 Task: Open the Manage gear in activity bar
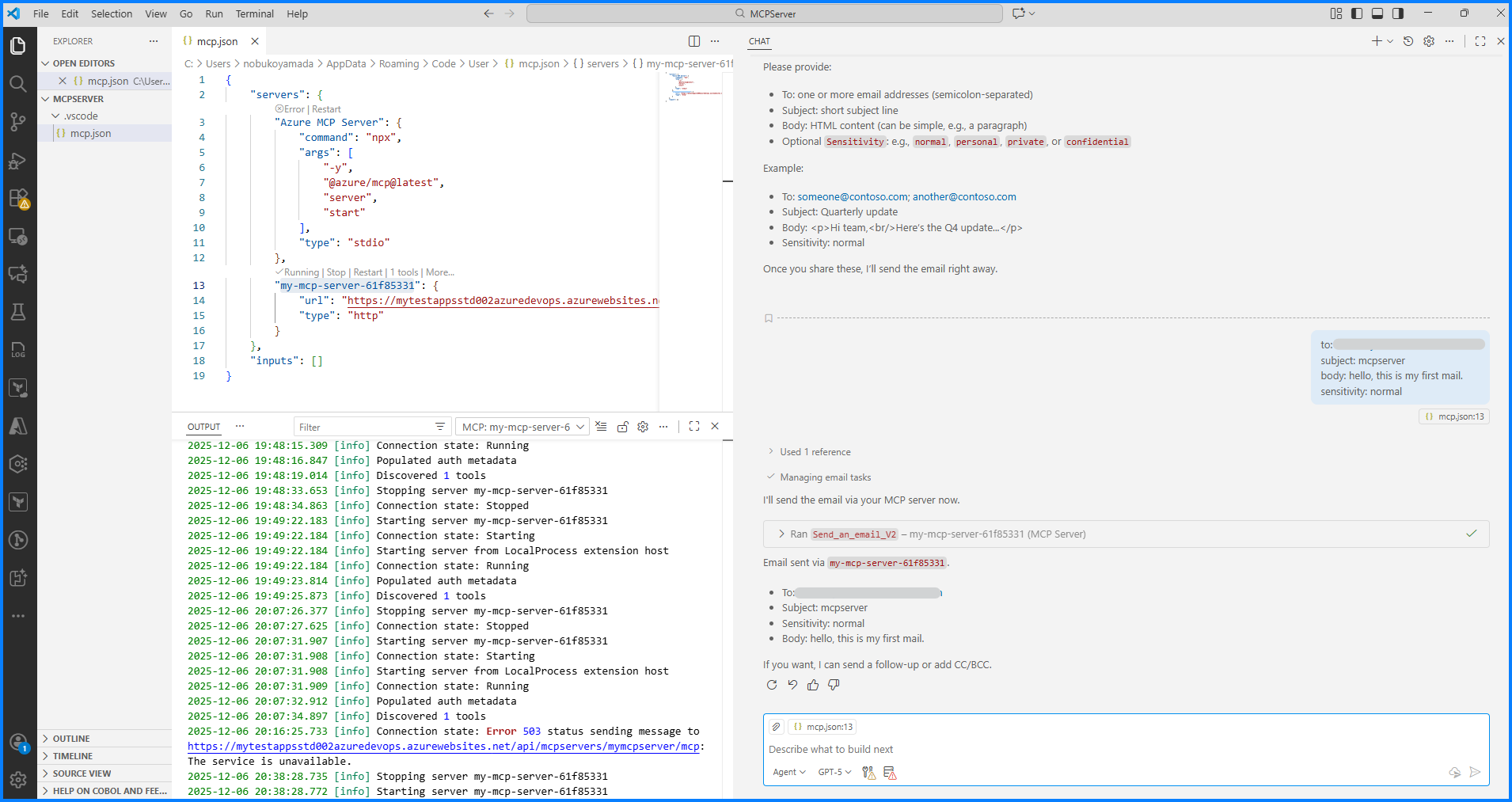pos(18,780)
